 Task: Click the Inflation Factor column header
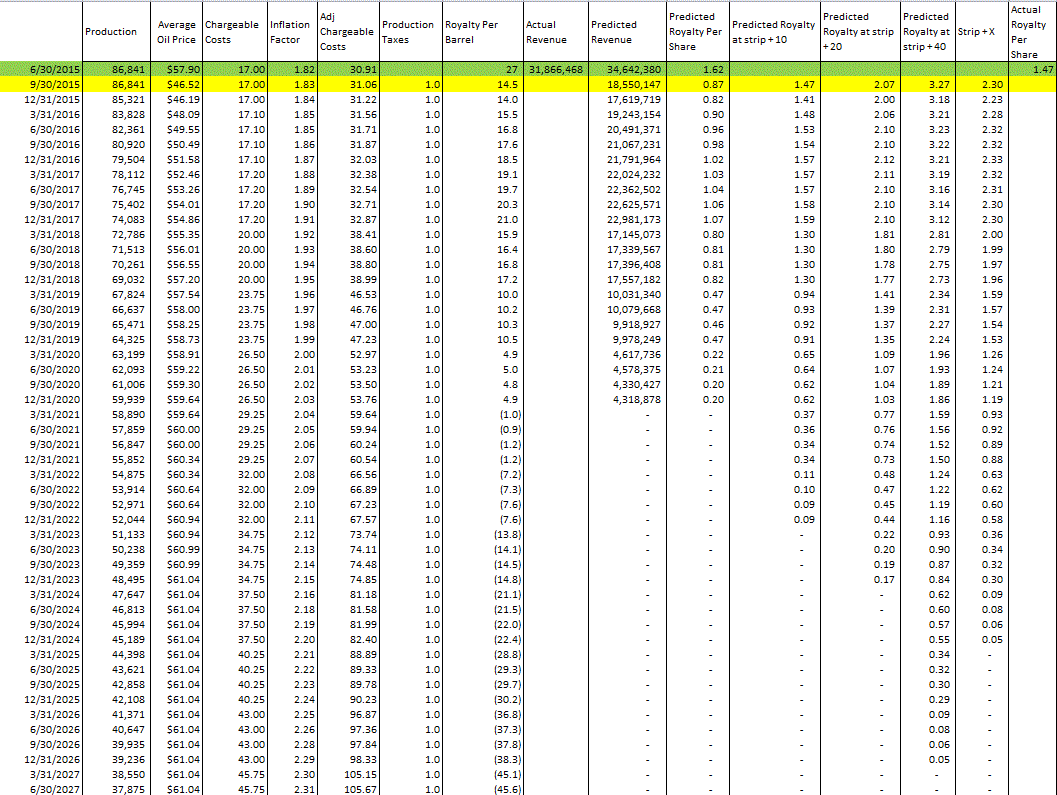tap(290, 30)
